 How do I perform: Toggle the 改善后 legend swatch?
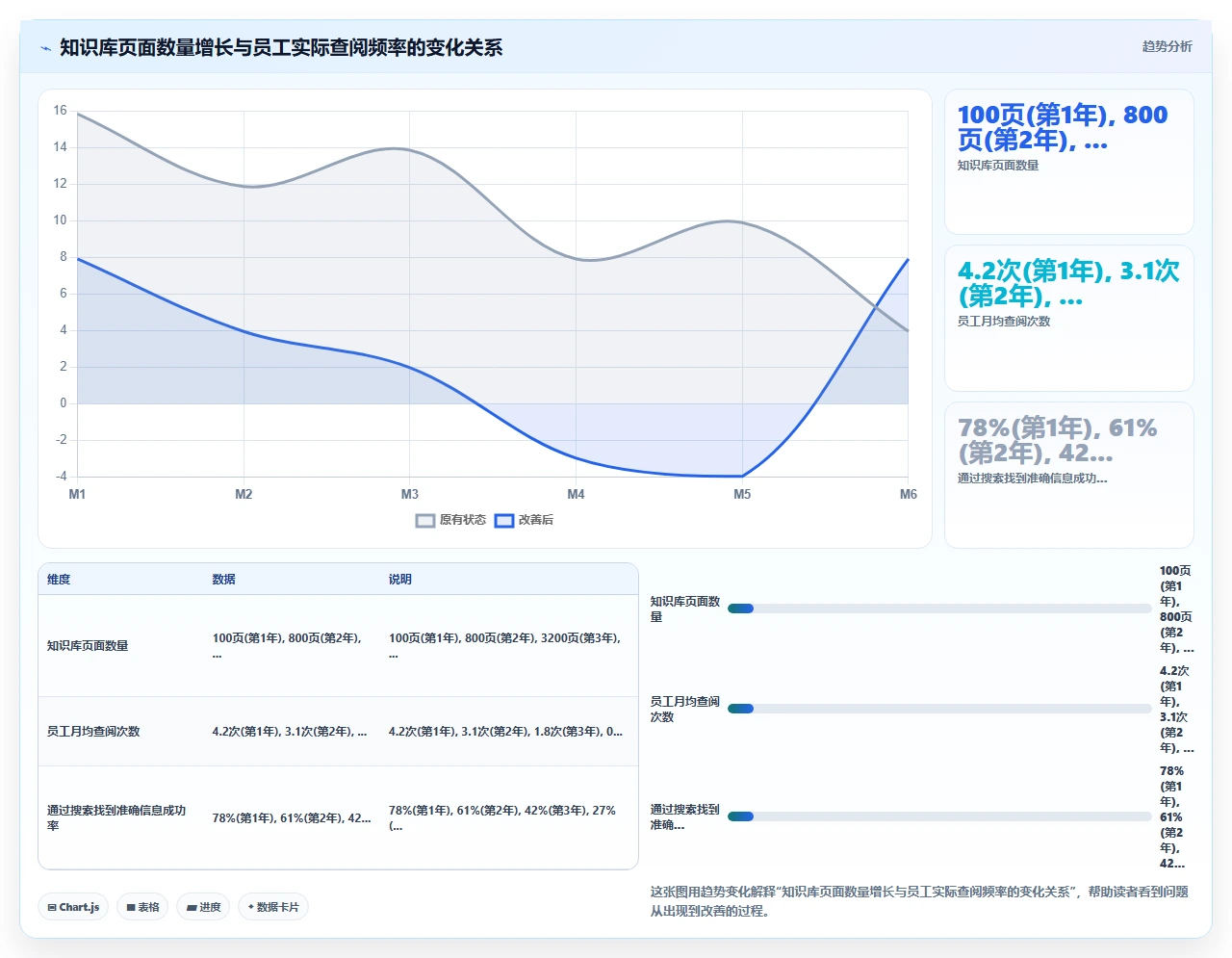pyautogui.click(x=504, y=521)
